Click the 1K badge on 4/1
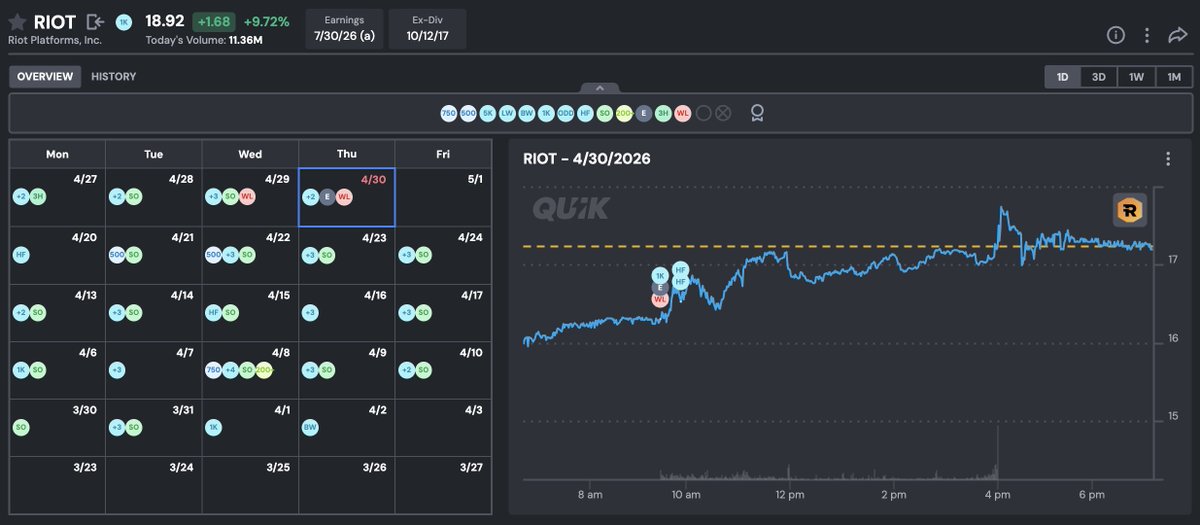The height and width of the screenshot is (525, 1200). click(213, 427)
